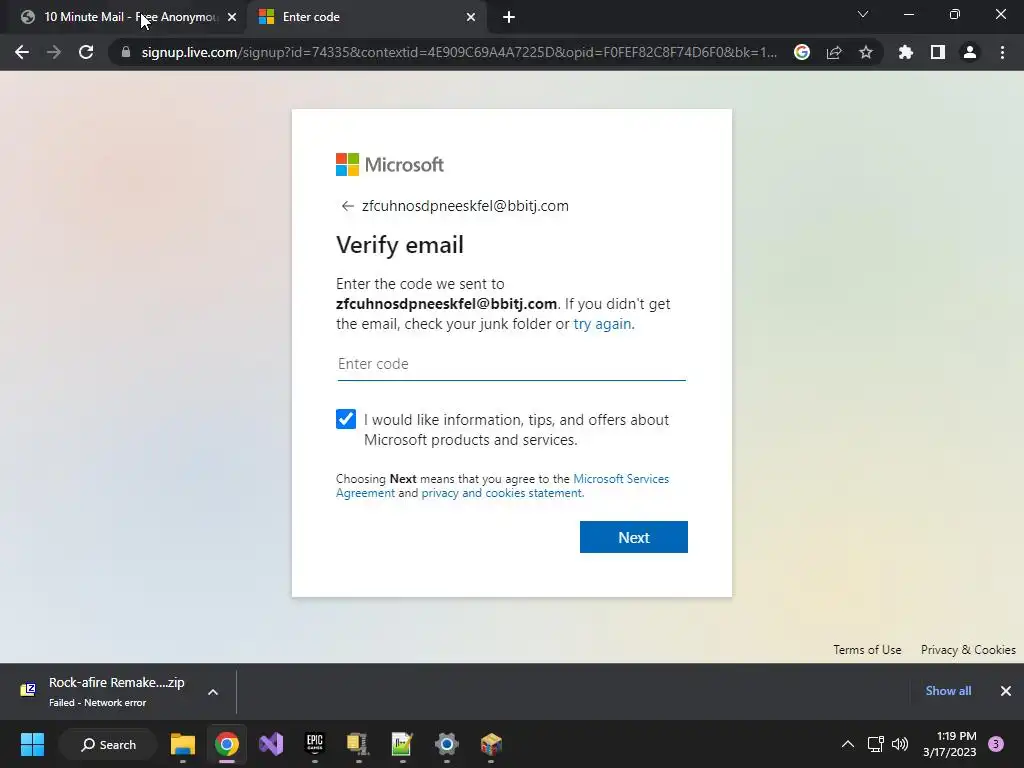Go forward in browser history
The width and height of the screenshot is (1024, 768).
[54, 52]
